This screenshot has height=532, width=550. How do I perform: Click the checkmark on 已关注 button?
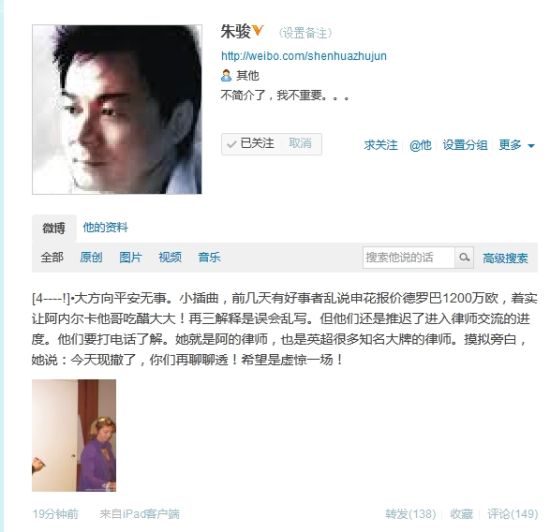[x=232, y=144]
